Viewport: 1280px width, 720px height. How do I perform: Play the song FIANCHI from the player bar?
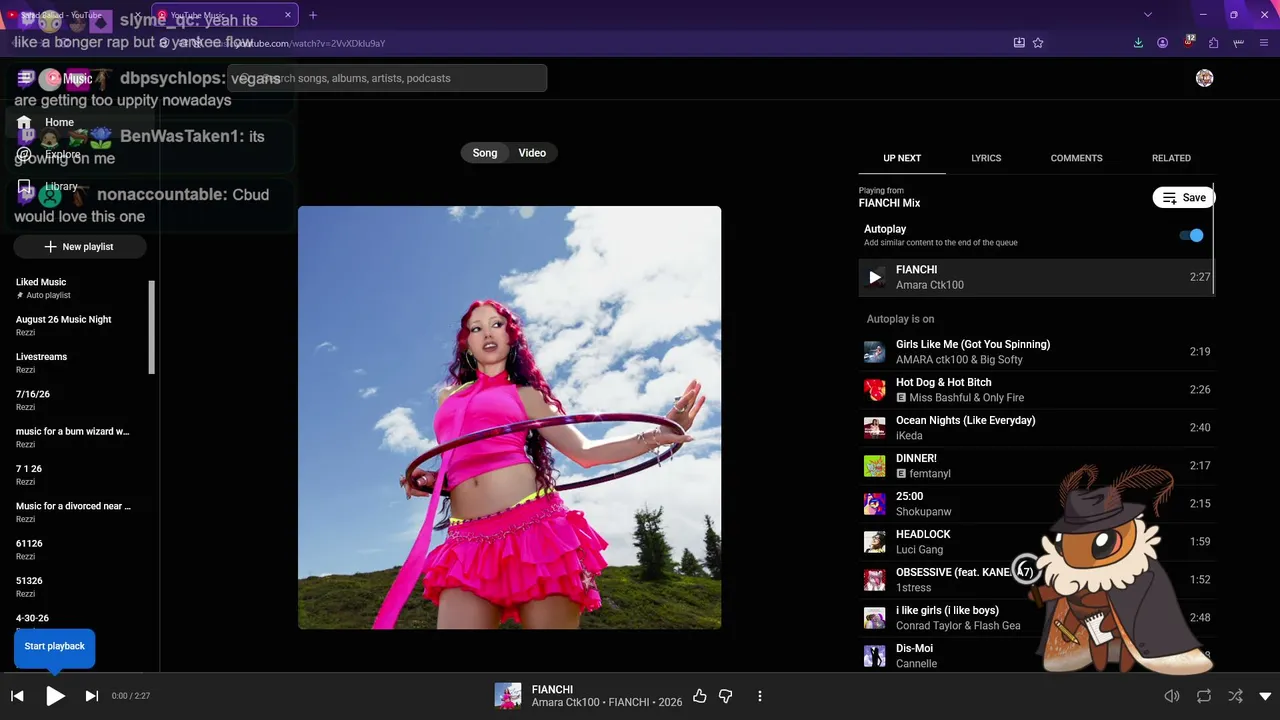click(x=56, y=696)
